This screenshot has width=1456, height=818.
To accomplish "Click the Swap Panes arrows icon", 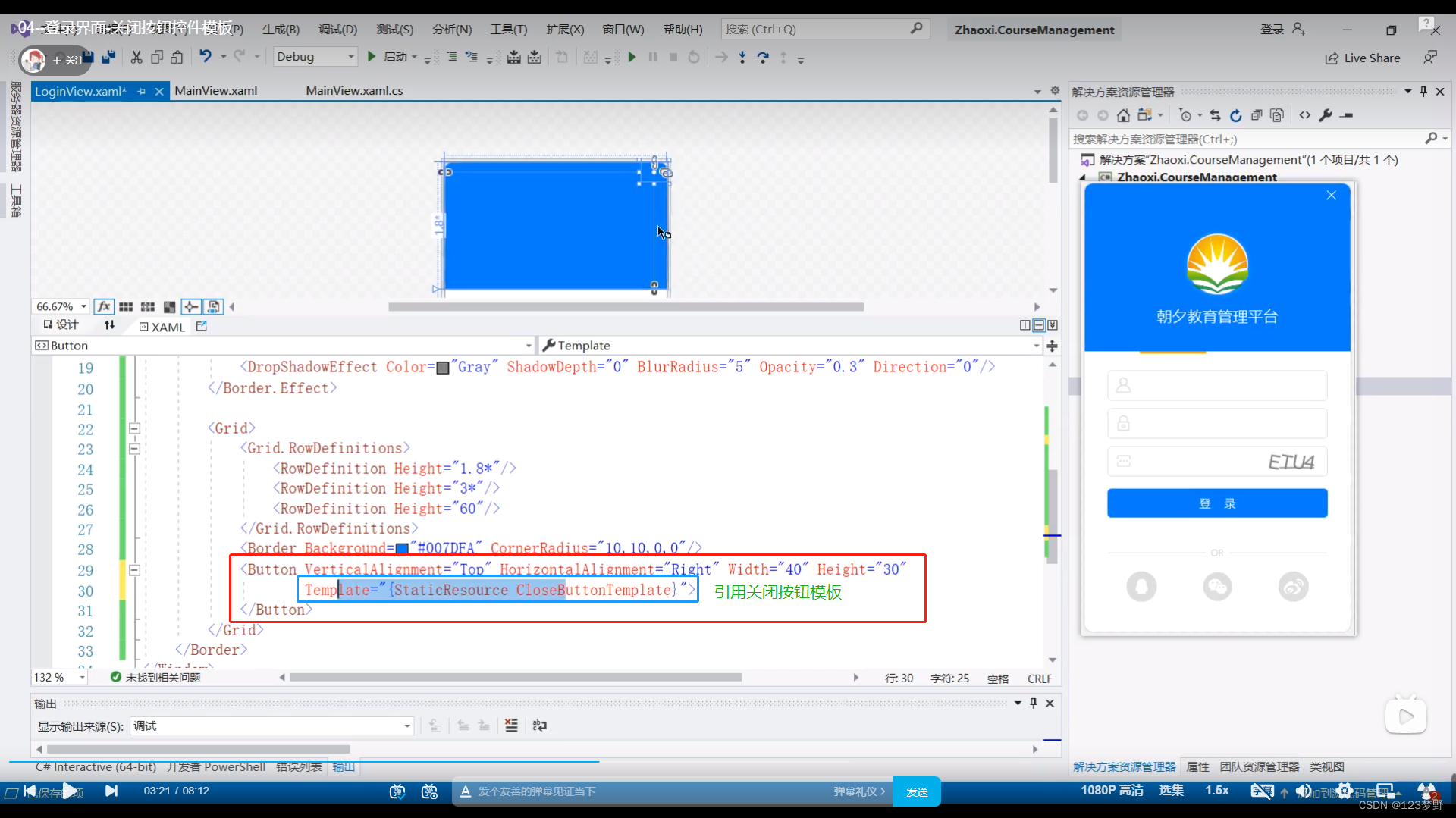I will click(109, 325).
